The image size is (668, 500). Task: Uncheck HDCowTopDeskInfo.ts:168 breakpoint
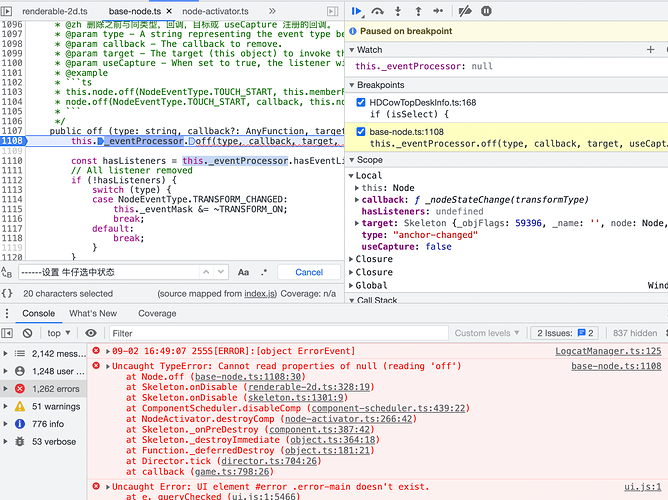point(361,102)
